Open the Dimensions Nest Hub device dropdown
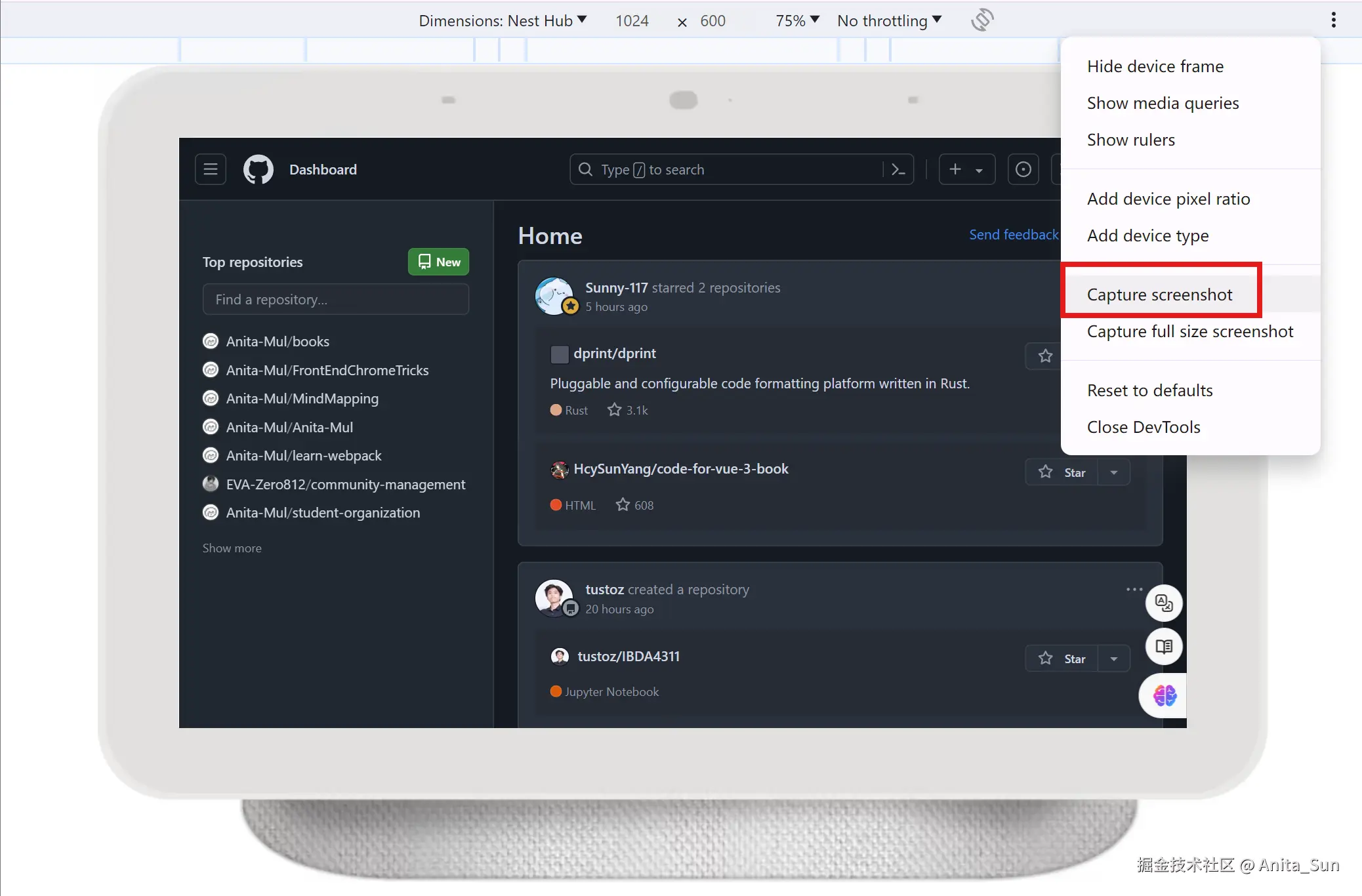Viewport: 1362px width, 896px height. coord(503,21)
